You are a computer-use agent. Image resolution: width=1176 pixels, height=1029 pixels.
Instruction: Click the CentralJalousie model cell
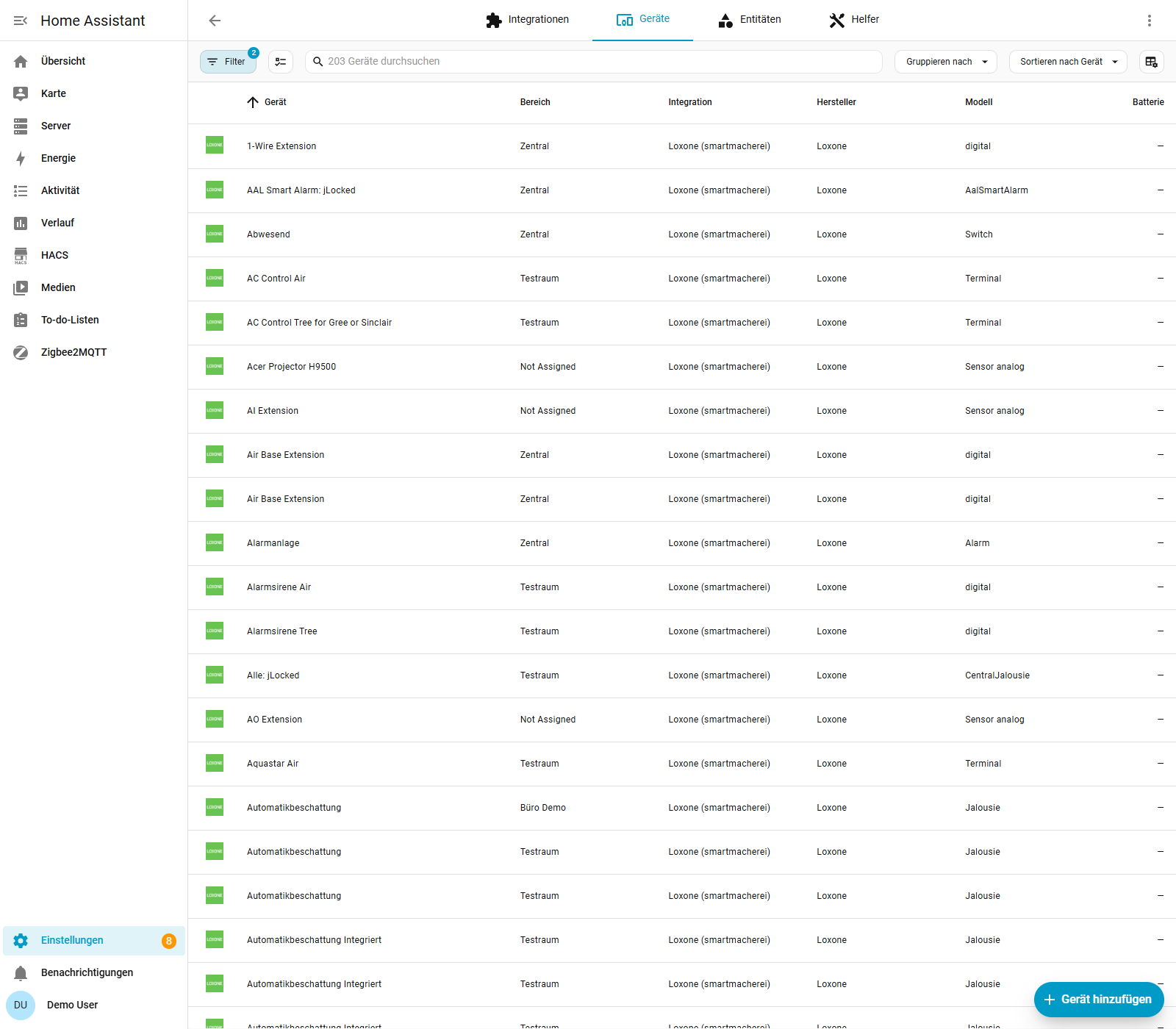tap(997, 675)
